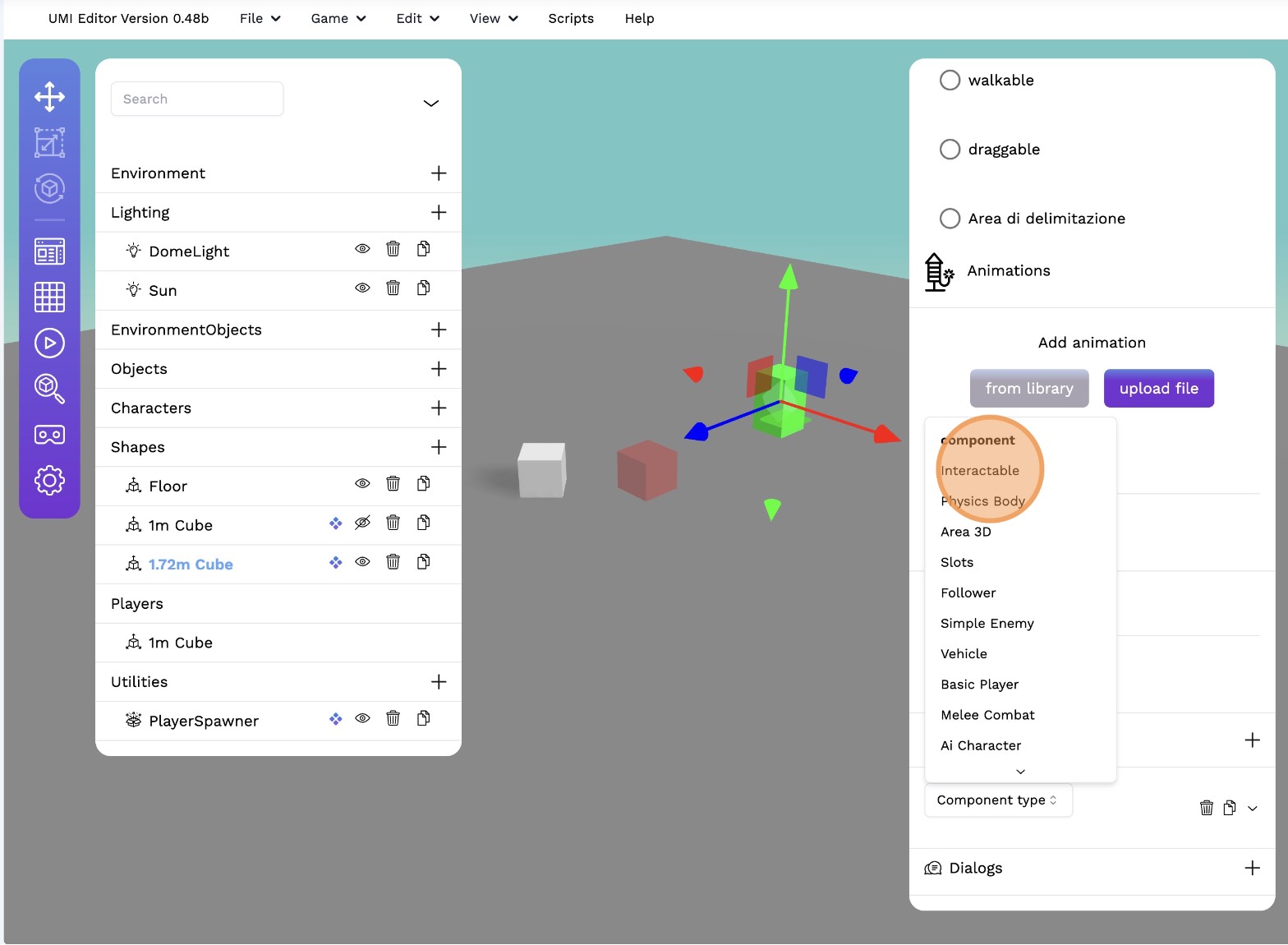
Task: Open the Game menu
Action: [338, 18]
